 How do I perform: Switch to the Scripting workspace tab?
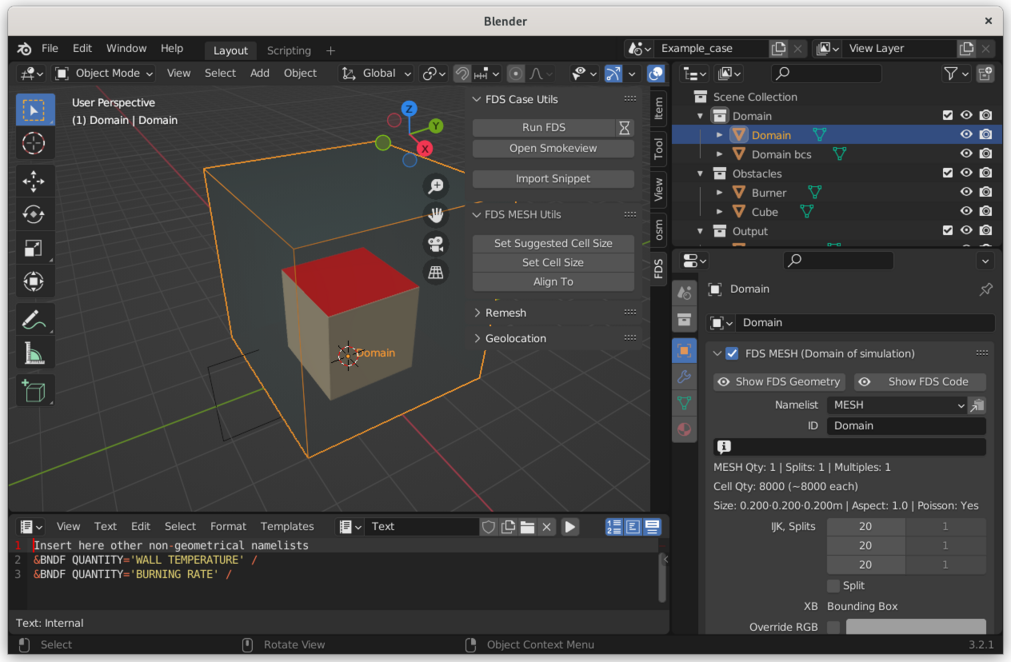[x=289, y=50]
